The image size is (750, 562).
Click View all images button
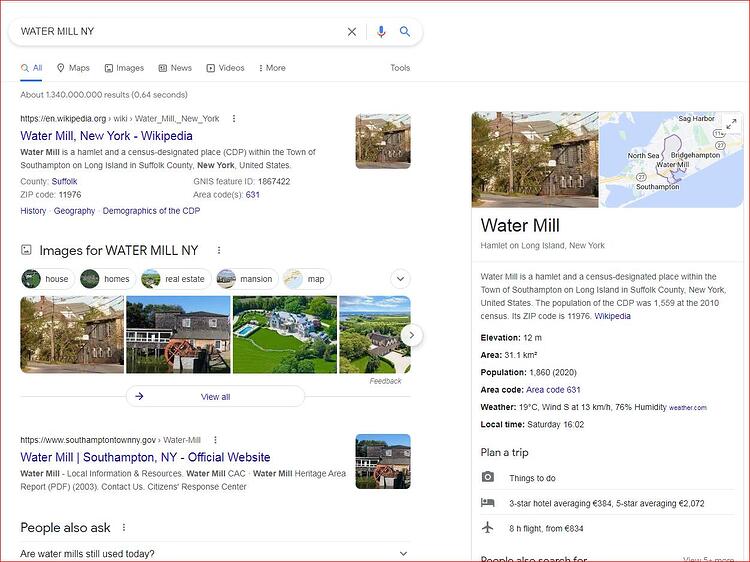[215, 397]
